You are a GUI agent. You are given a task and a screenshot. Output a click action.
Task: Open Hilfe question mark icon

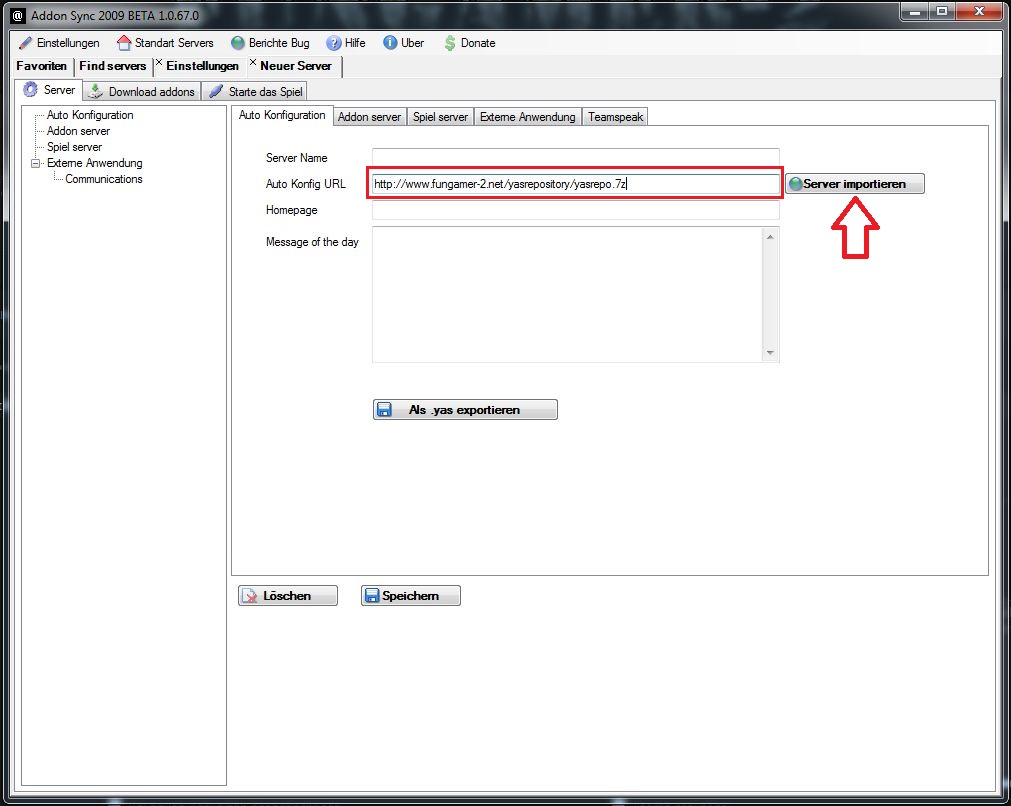click(334, 43)
